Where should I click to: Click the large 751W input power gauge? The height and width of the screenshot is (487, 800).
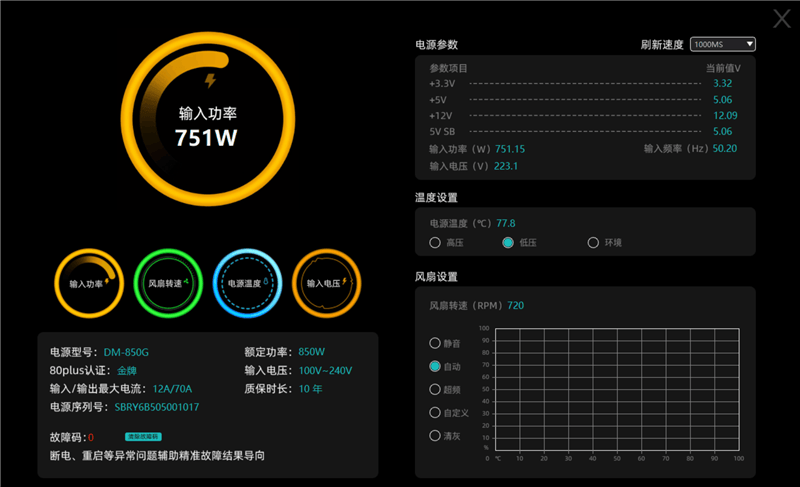tap(208, 119)
